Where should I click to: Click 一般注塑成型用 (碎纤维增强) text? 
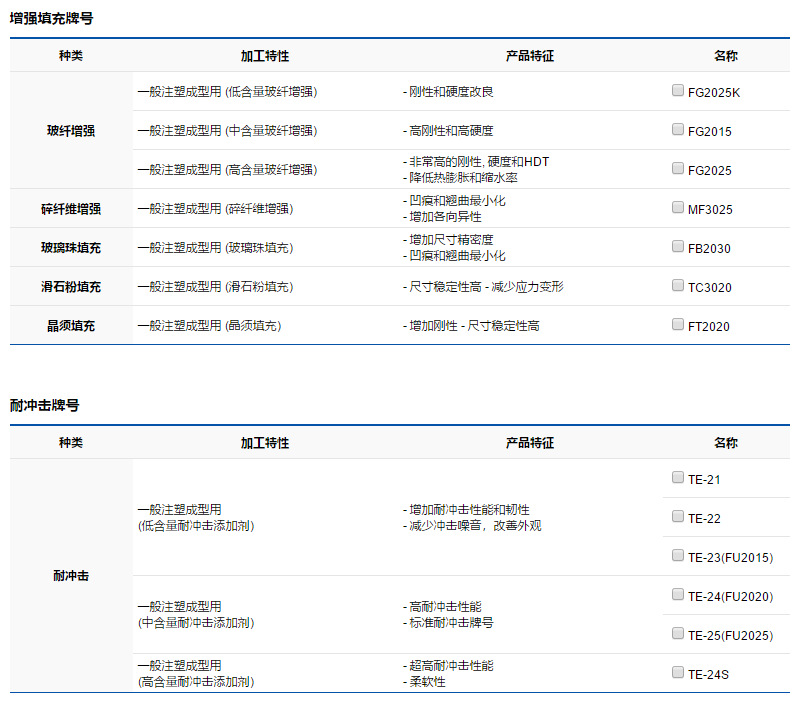coord(215,209)
